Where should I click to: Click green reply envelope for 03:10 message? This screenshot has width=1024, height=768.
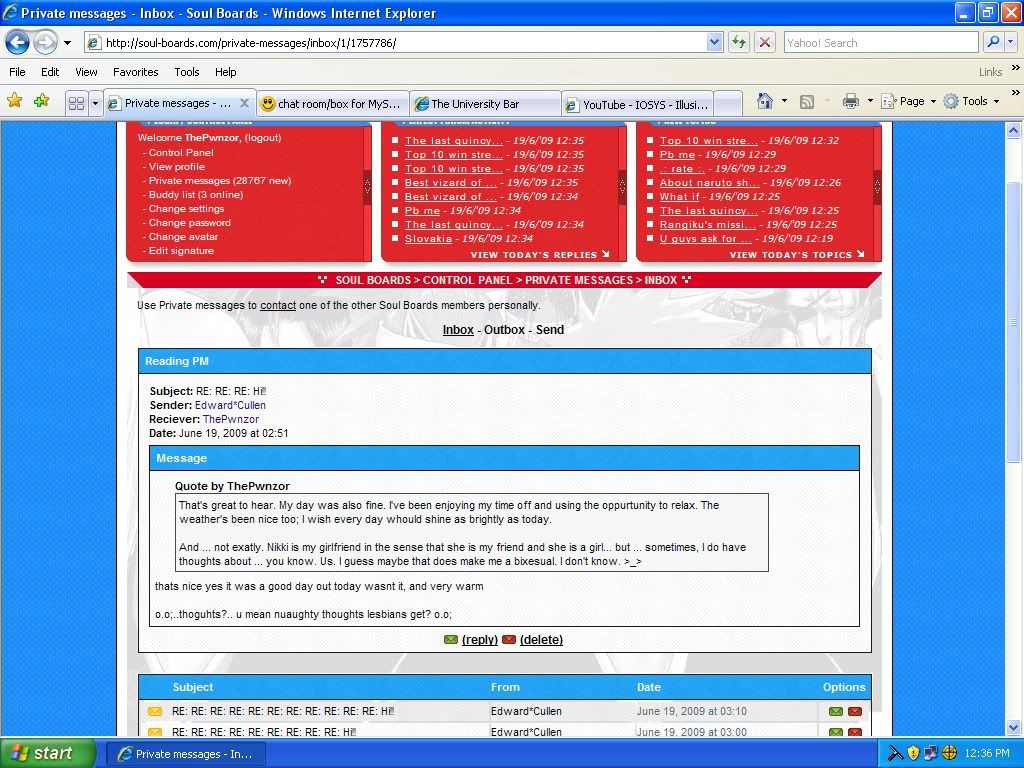coord(836,712)
